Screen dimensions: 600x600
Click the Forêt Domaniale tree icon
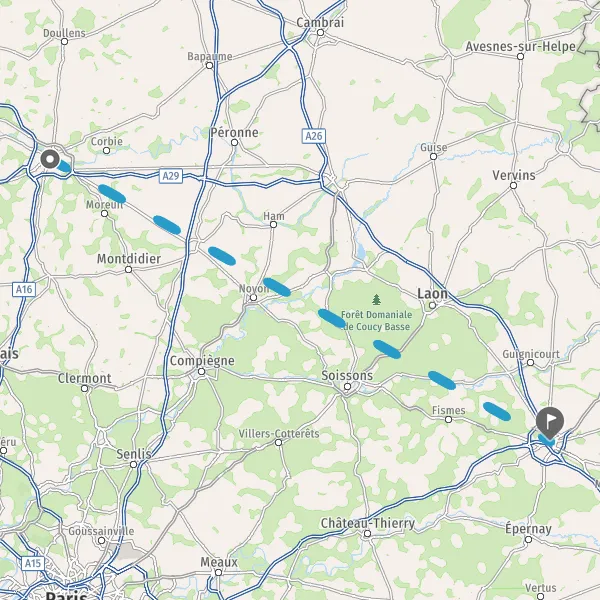coord(377,300)
